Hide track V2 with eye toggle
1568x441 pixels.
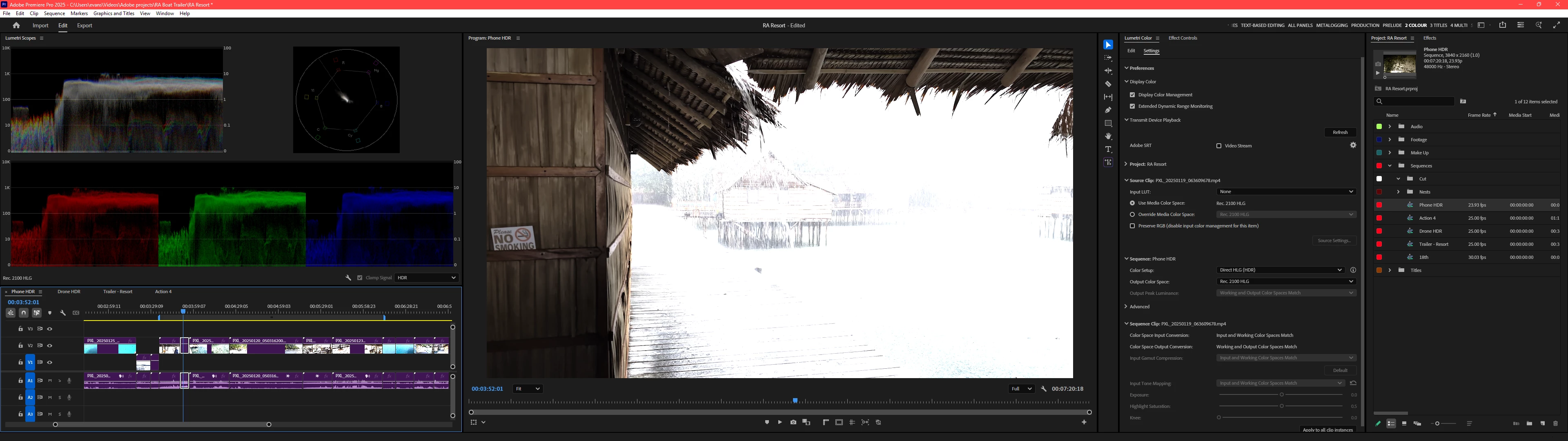50,345
